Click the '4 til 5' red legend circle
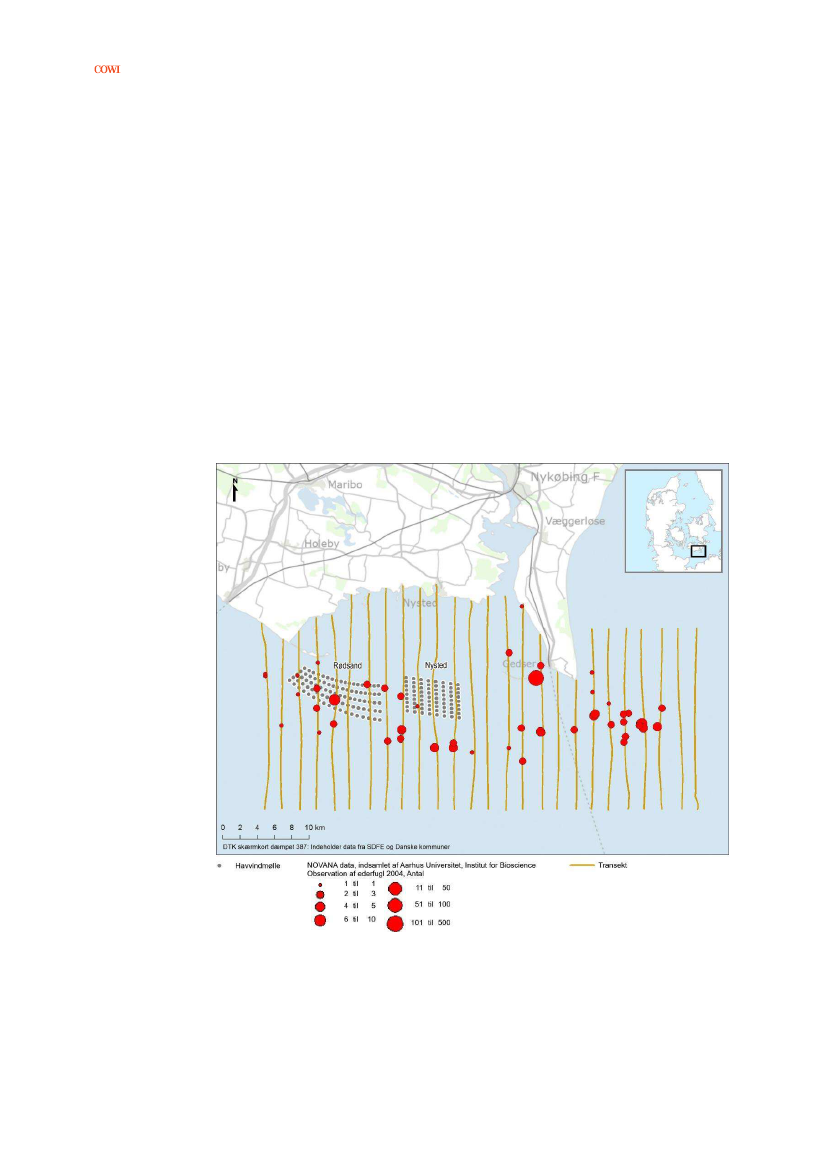The width and height of the screenshot is (827, 1169). [x=320, y=906]
